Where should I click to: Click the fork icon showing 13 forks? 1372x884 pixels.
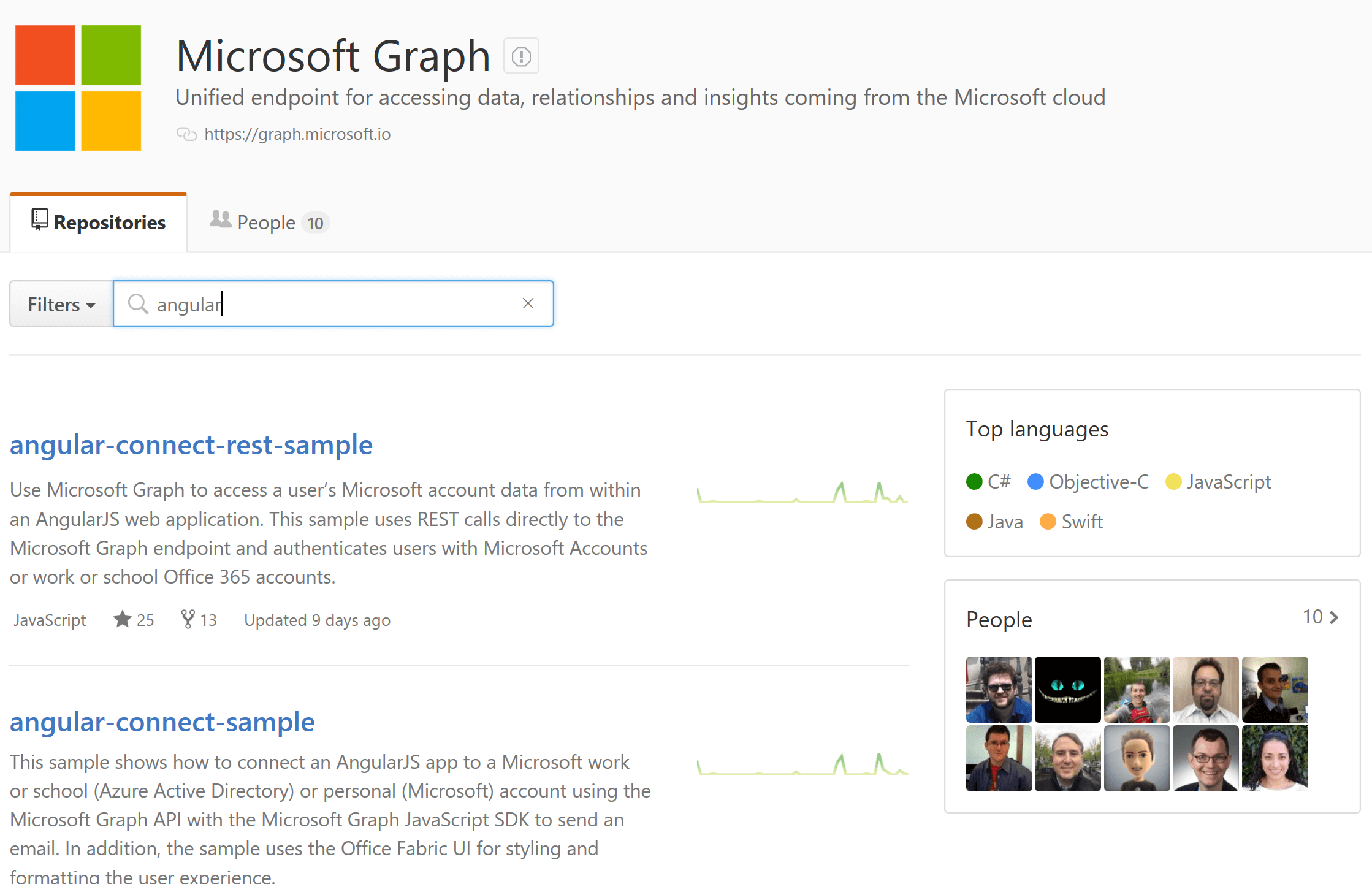(188, 619)
